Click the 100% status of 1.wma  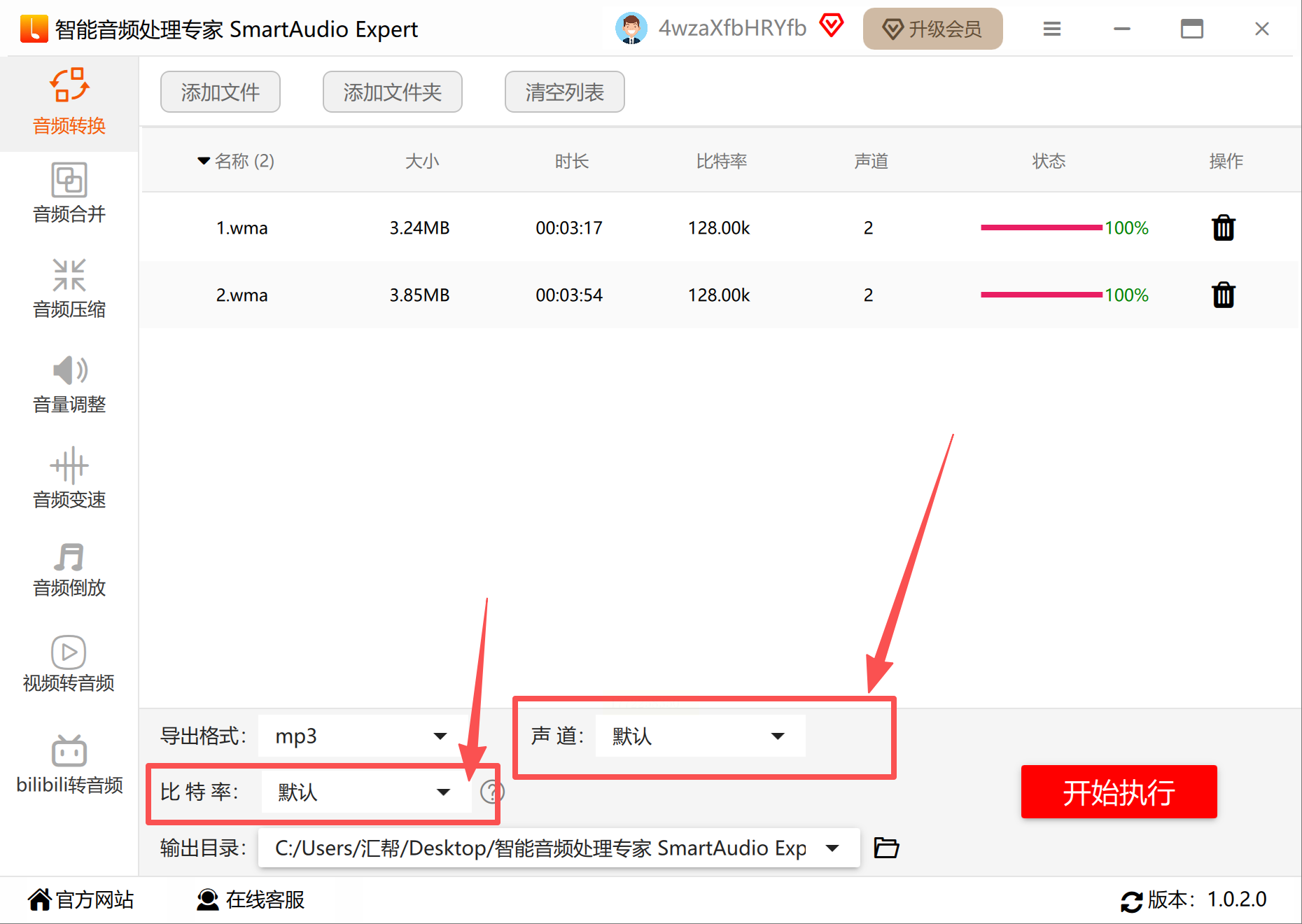pos(1126,228)
